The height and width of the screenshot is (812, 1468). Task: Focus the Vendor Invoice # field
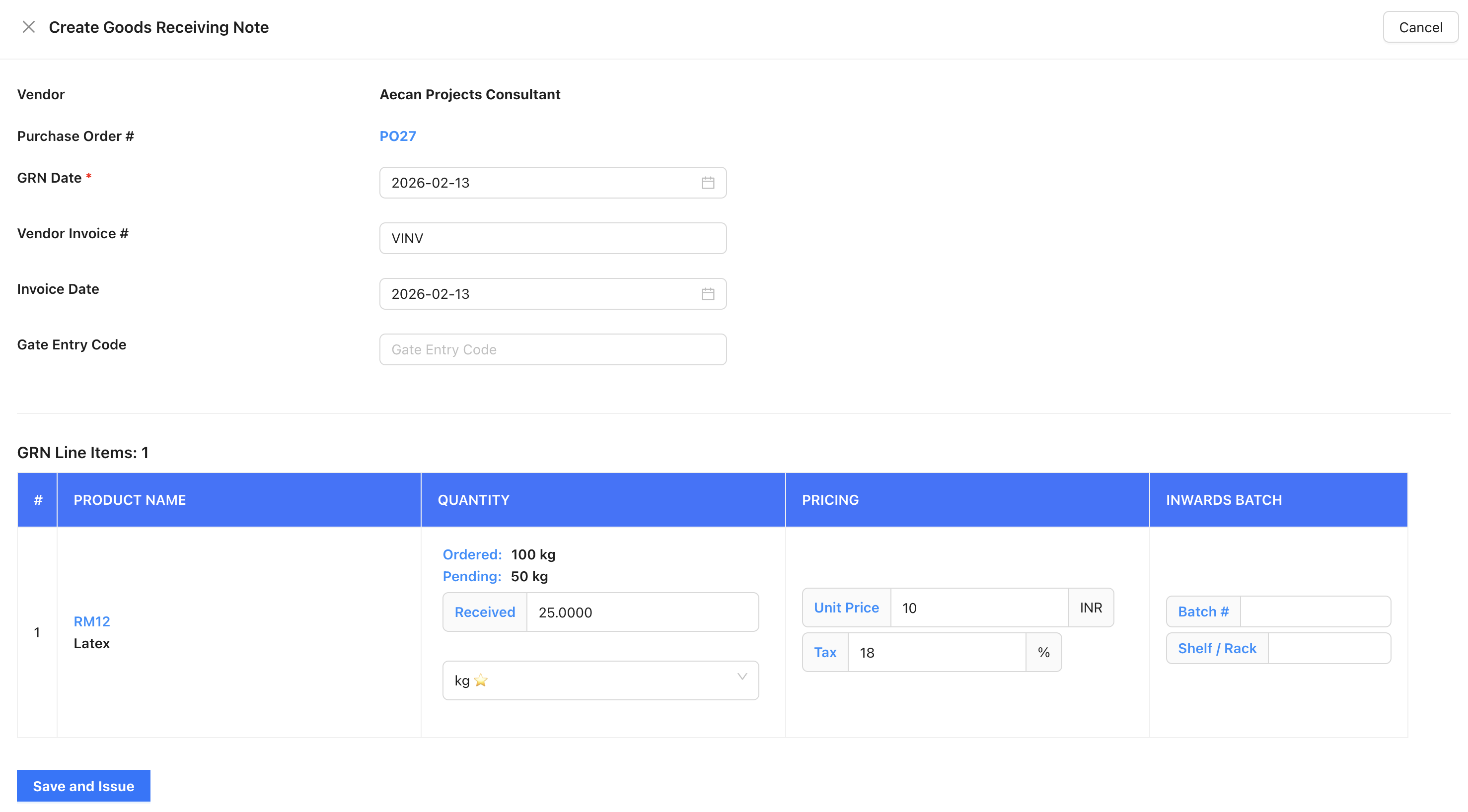552,238
